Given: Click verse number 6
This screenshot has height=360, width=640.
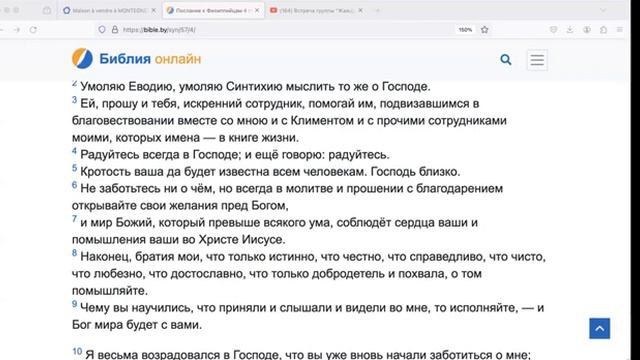Looking at the screenshot, I should [x=74, y=185].
